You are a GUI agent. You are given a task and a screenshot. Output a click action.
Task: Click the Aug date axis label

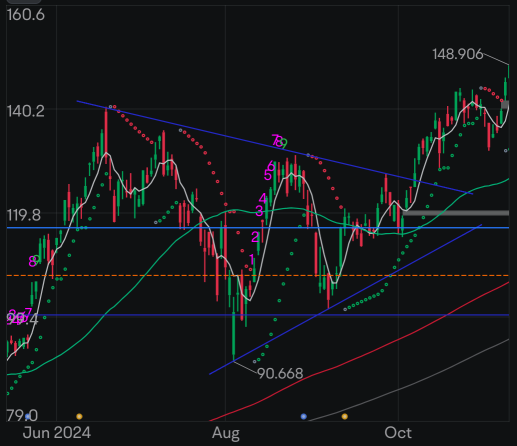226,433
